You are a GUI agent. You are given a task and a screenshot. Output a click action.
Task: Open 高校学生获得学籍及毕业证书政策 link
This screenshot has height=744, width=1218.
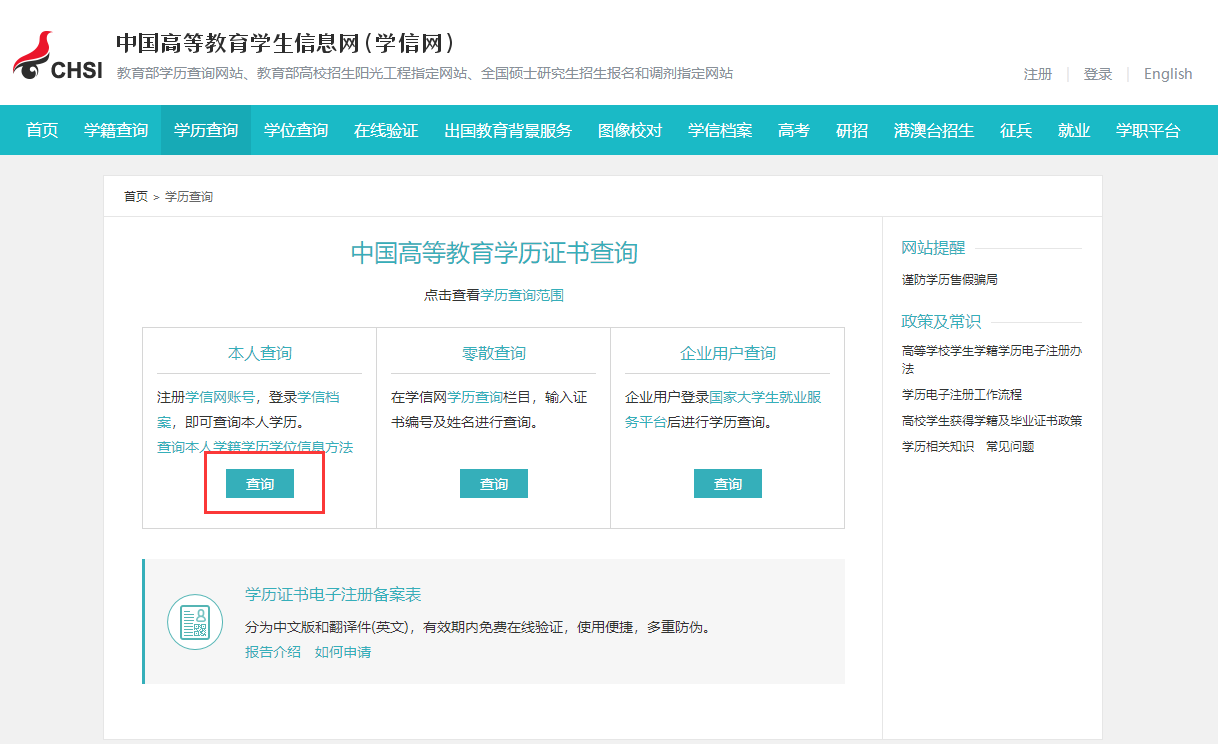click(992, 421)
